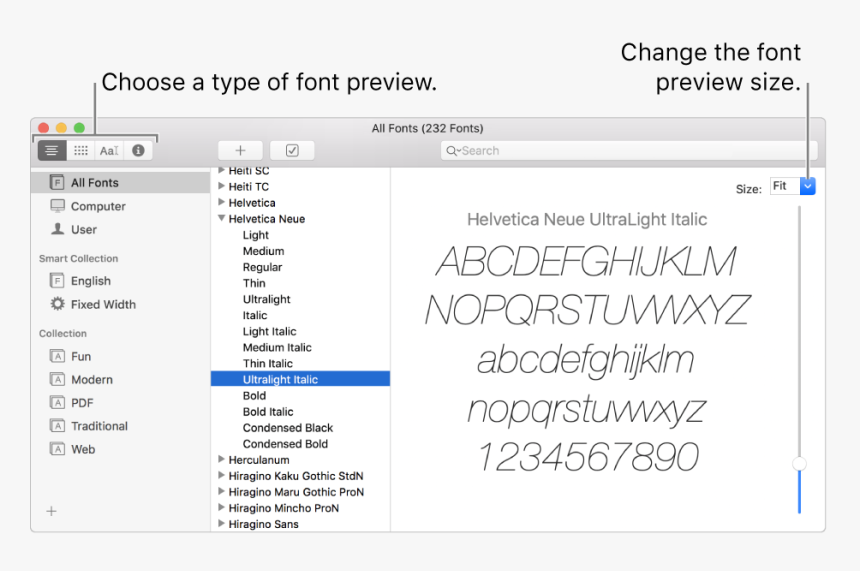The image size is (860, 571).
Task: Expand Heiti TC font family
Action: (222, 186)
